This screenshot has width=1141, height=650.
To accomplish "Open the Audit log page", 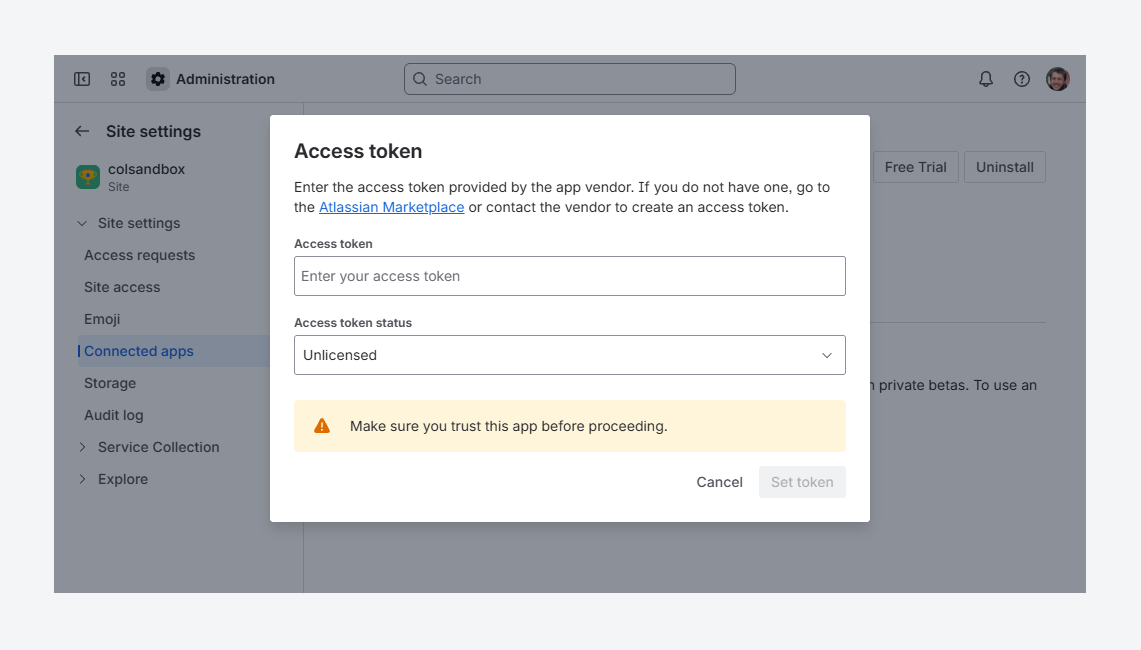I will 114,415.
